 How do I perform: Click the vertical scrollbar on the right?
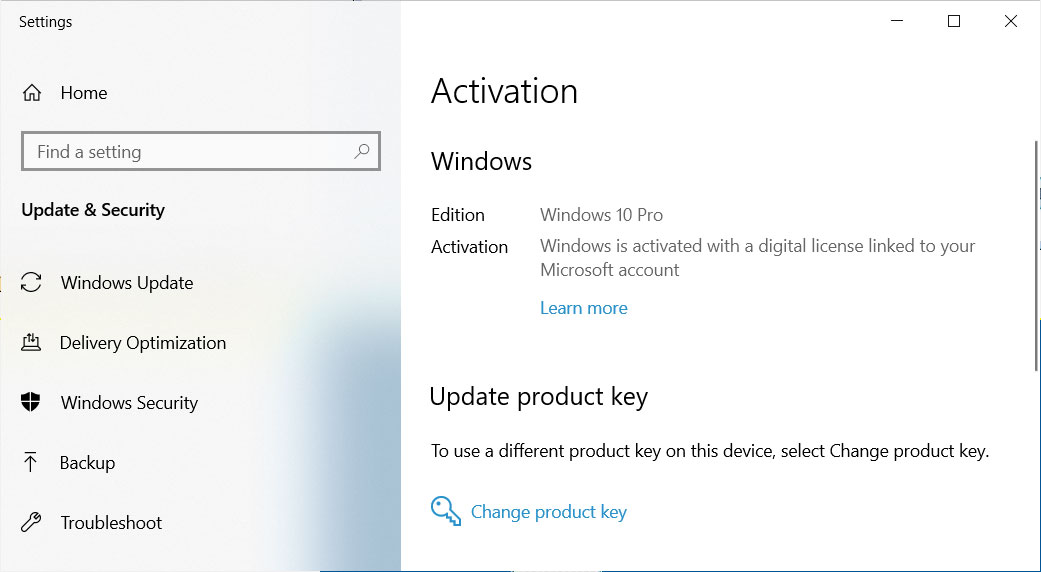click(x=1037, y=255)
